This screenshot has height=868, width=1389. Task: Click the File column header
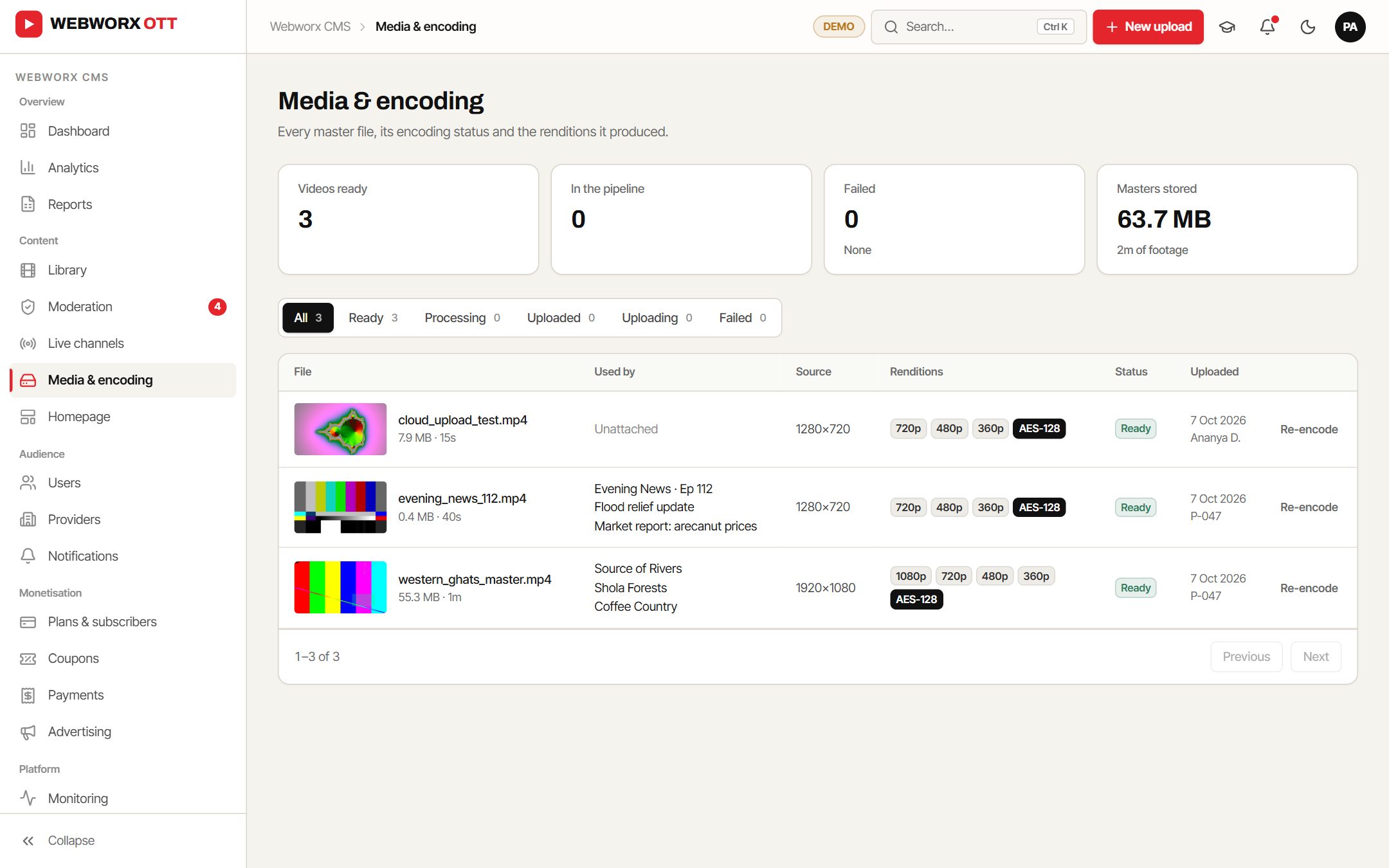[302, 372]
